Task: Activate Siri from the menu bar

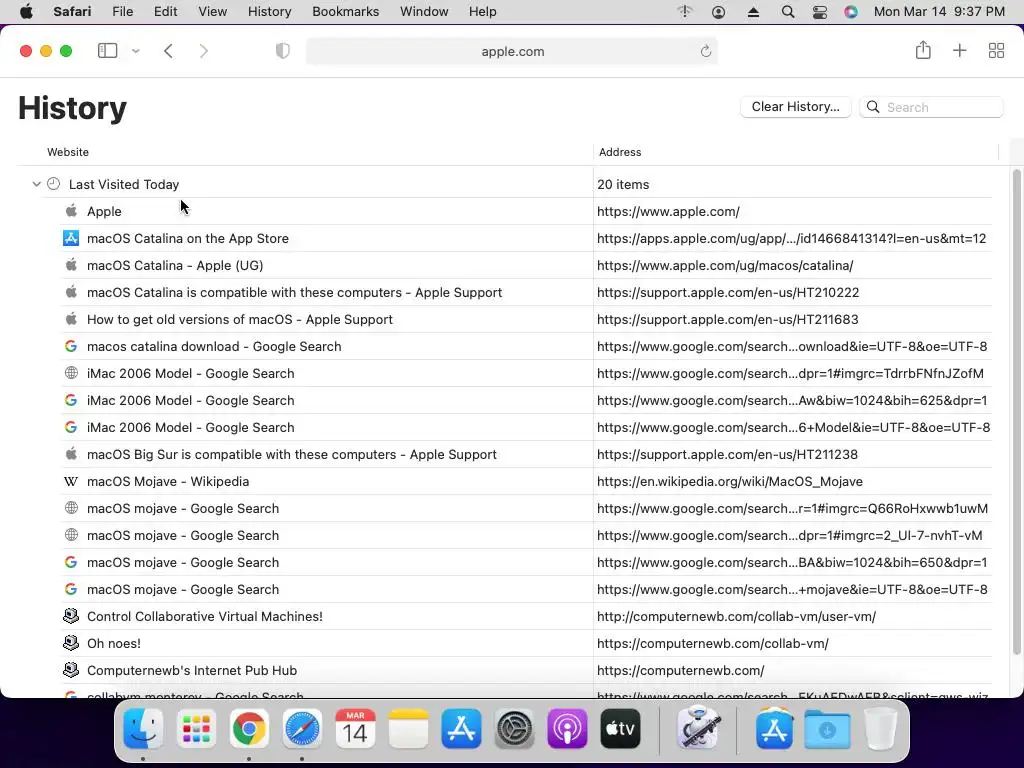Action: point(850,12)
